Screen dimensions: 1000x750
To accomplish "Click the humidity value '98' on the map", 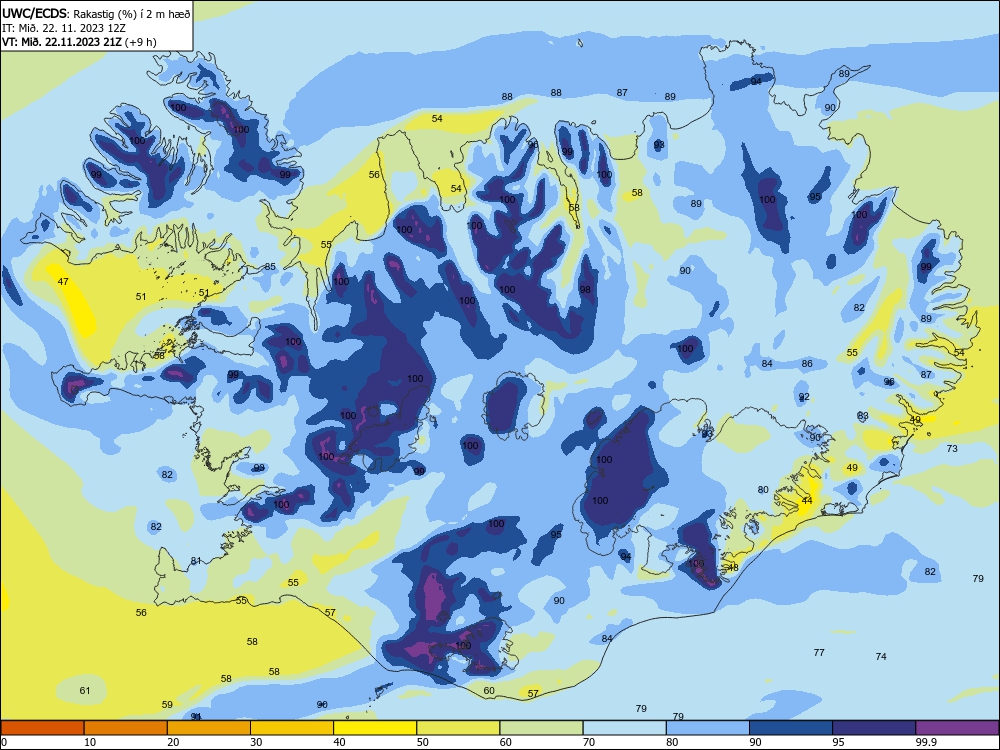I will coord(585,290).
